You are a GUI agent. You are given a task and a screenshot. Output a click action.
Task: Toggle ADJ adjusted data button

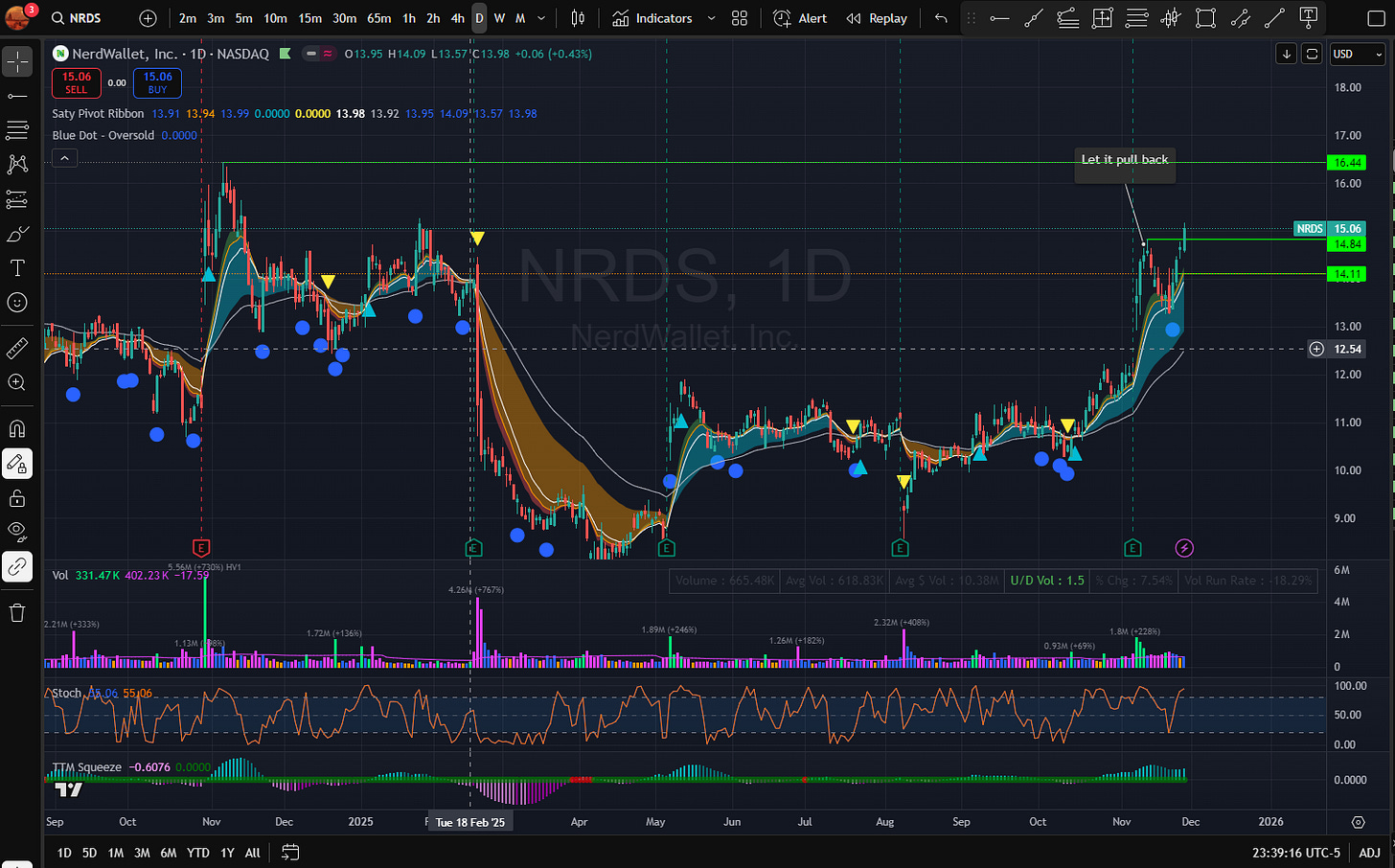1369,852
